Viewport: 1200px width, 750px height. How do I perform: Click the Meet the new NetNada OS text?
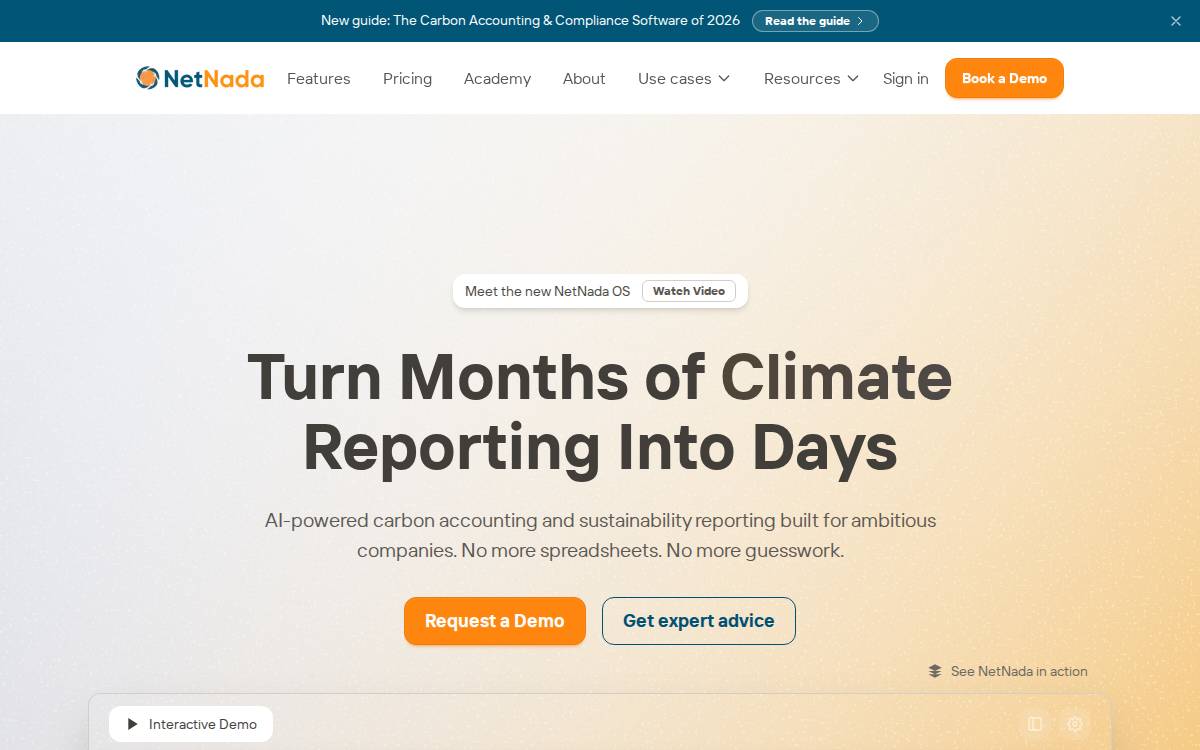(548, 291)
